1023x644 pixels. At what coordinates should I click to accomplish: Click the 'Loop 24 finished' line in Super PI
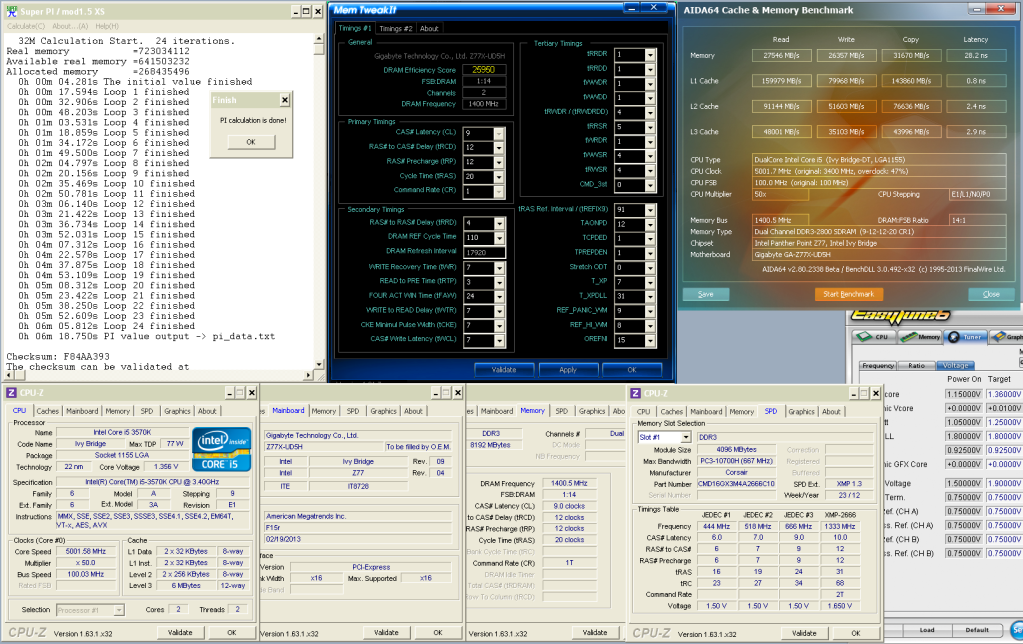pos(107,326)
